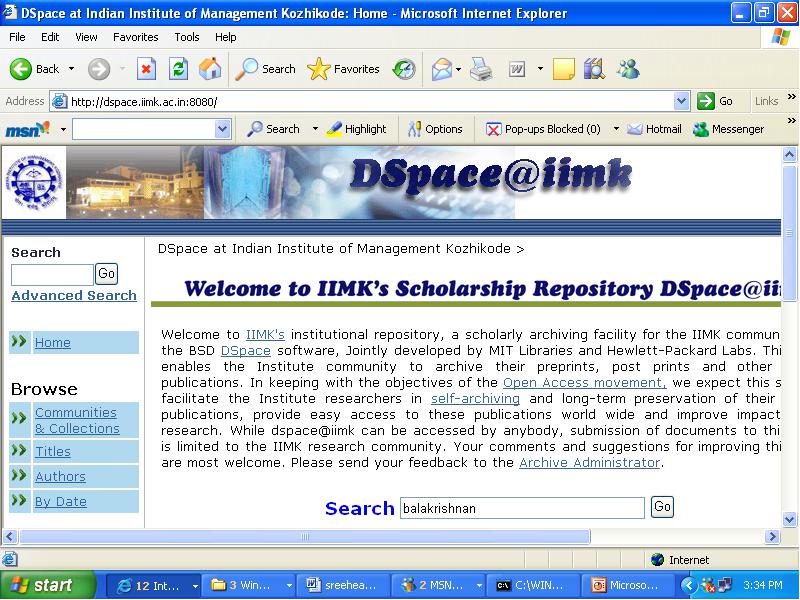
Task: Browse Communities & Collections link
Action: (77, 420)
